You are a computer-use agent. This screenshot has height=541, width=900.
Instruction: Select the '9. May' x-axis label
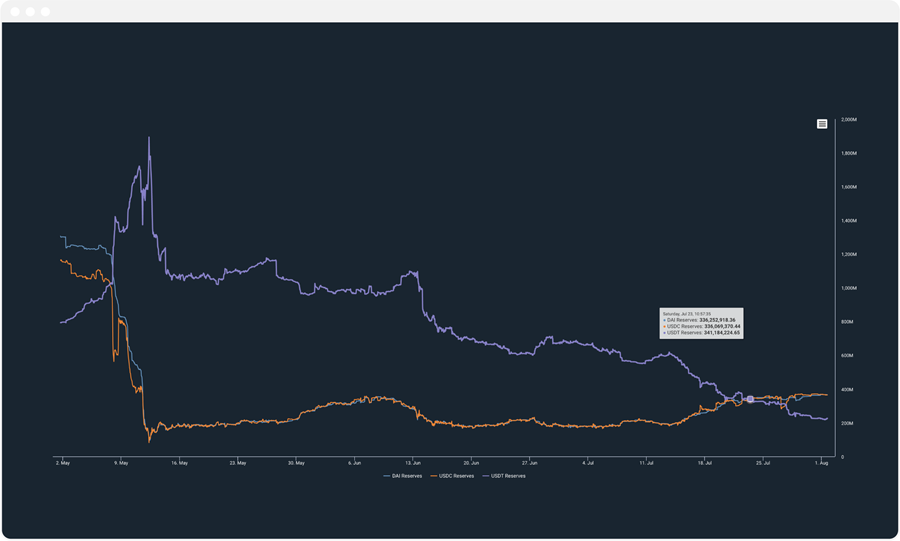pos(121,463)
